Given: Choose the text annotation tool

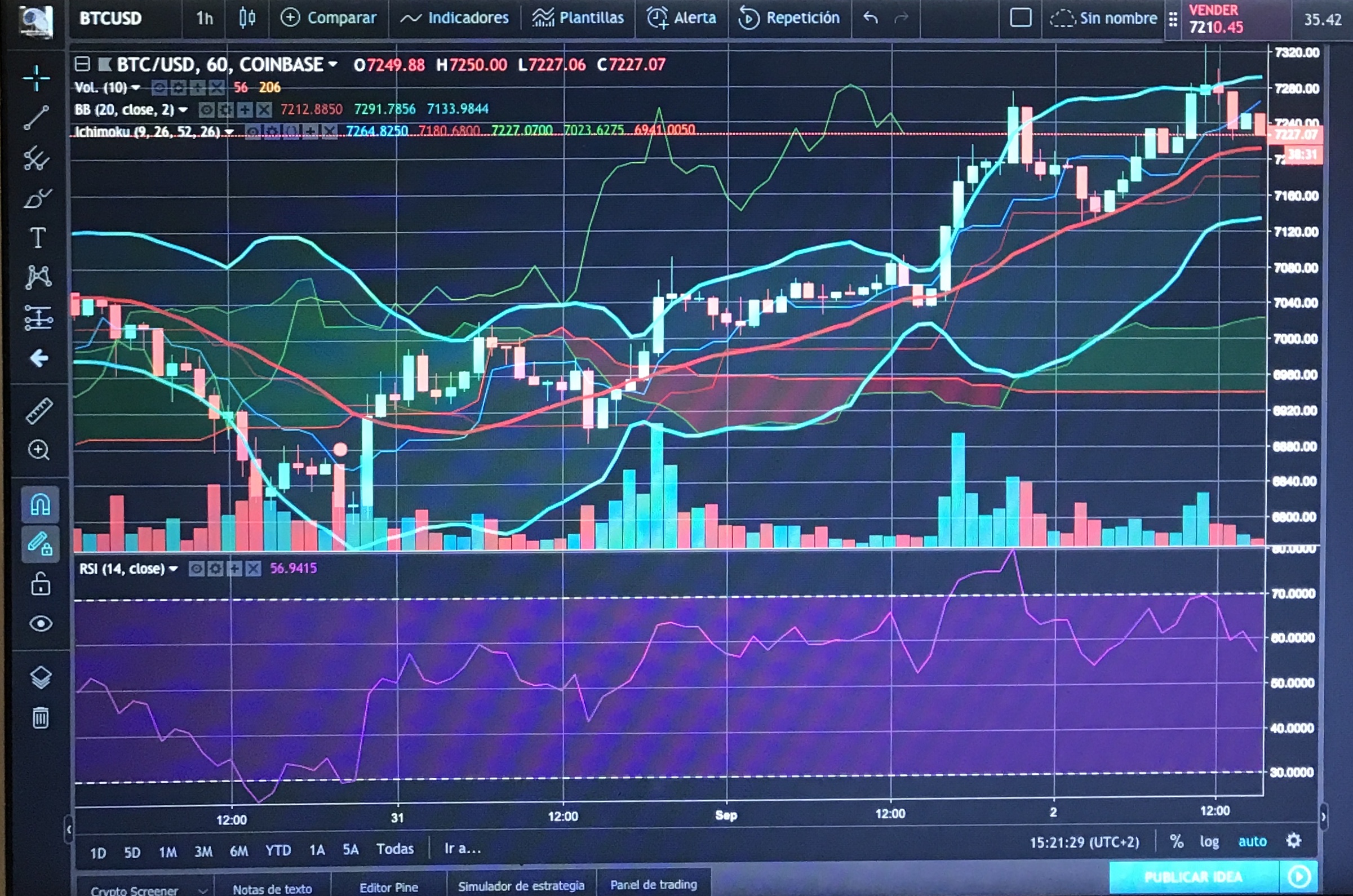Looking at the screenshot, I should (38, 238).
